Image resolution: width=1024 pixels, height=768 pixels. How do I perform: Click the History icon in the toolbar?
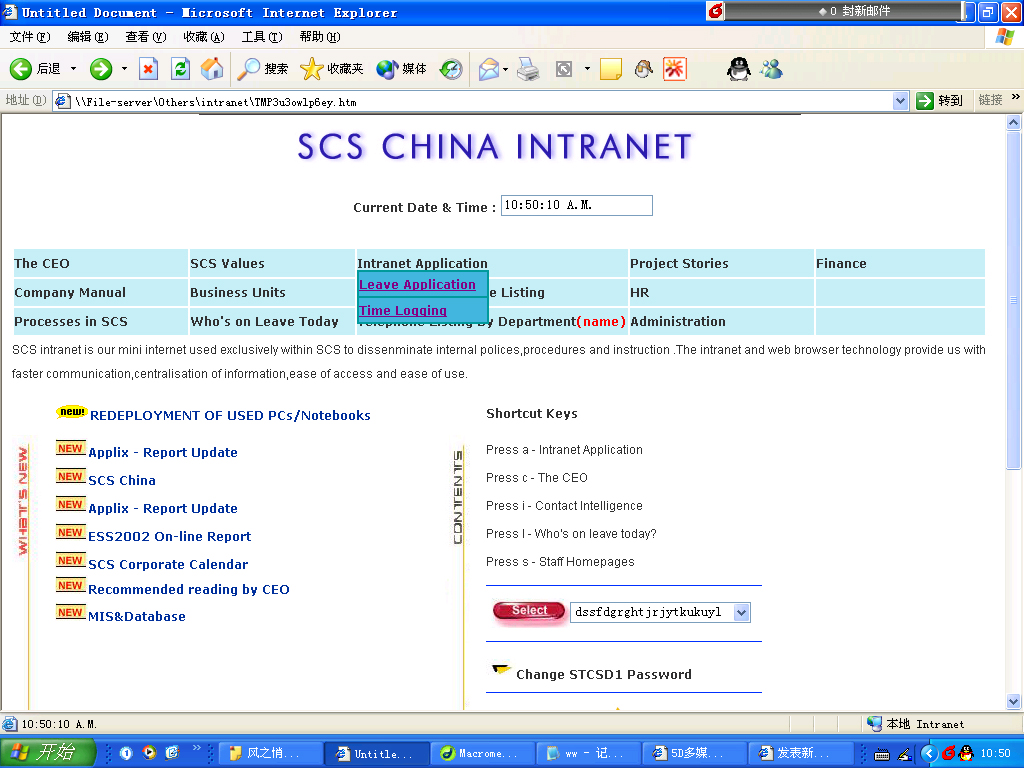coord(451,69)
